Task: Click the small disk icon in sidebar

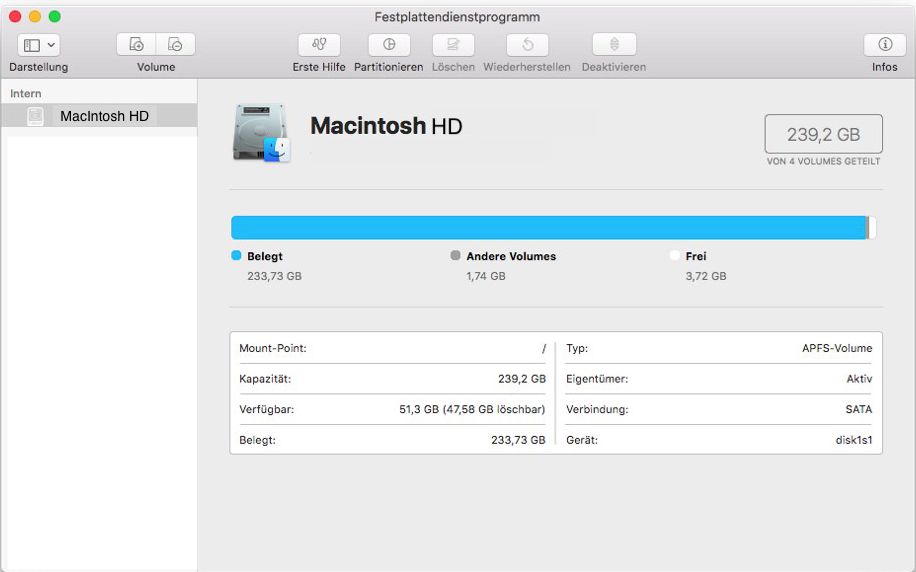Action: pos(36,116)
